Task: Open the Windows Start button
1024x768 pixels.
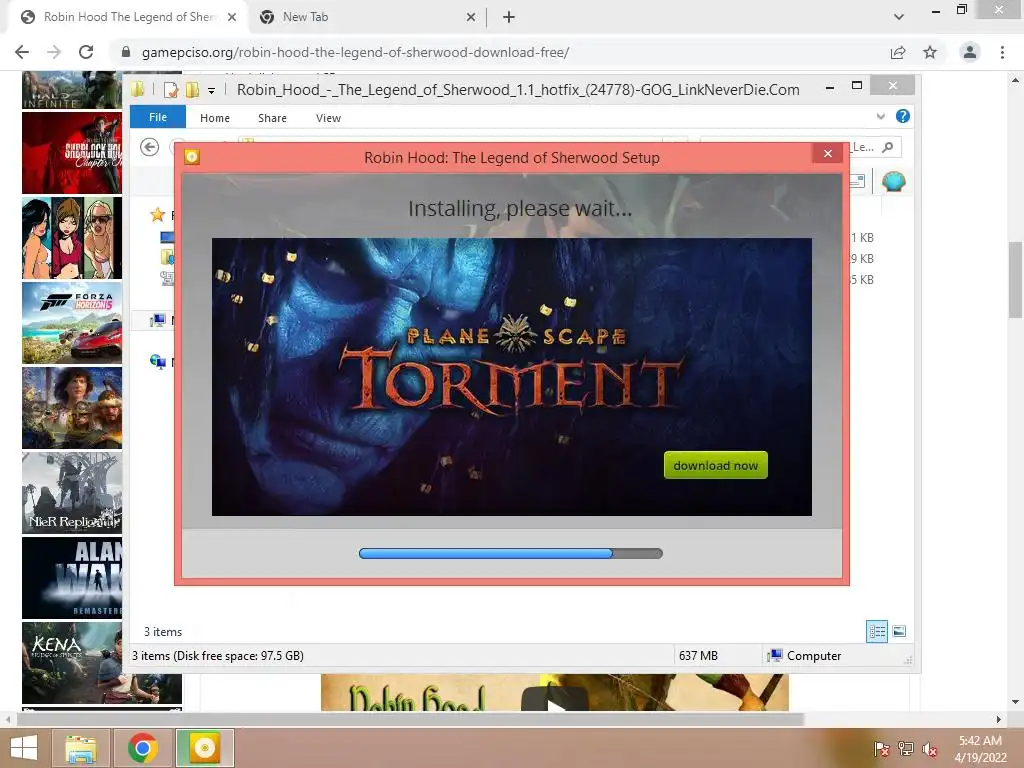Action: pyautogui.click(x=24, y=748)
